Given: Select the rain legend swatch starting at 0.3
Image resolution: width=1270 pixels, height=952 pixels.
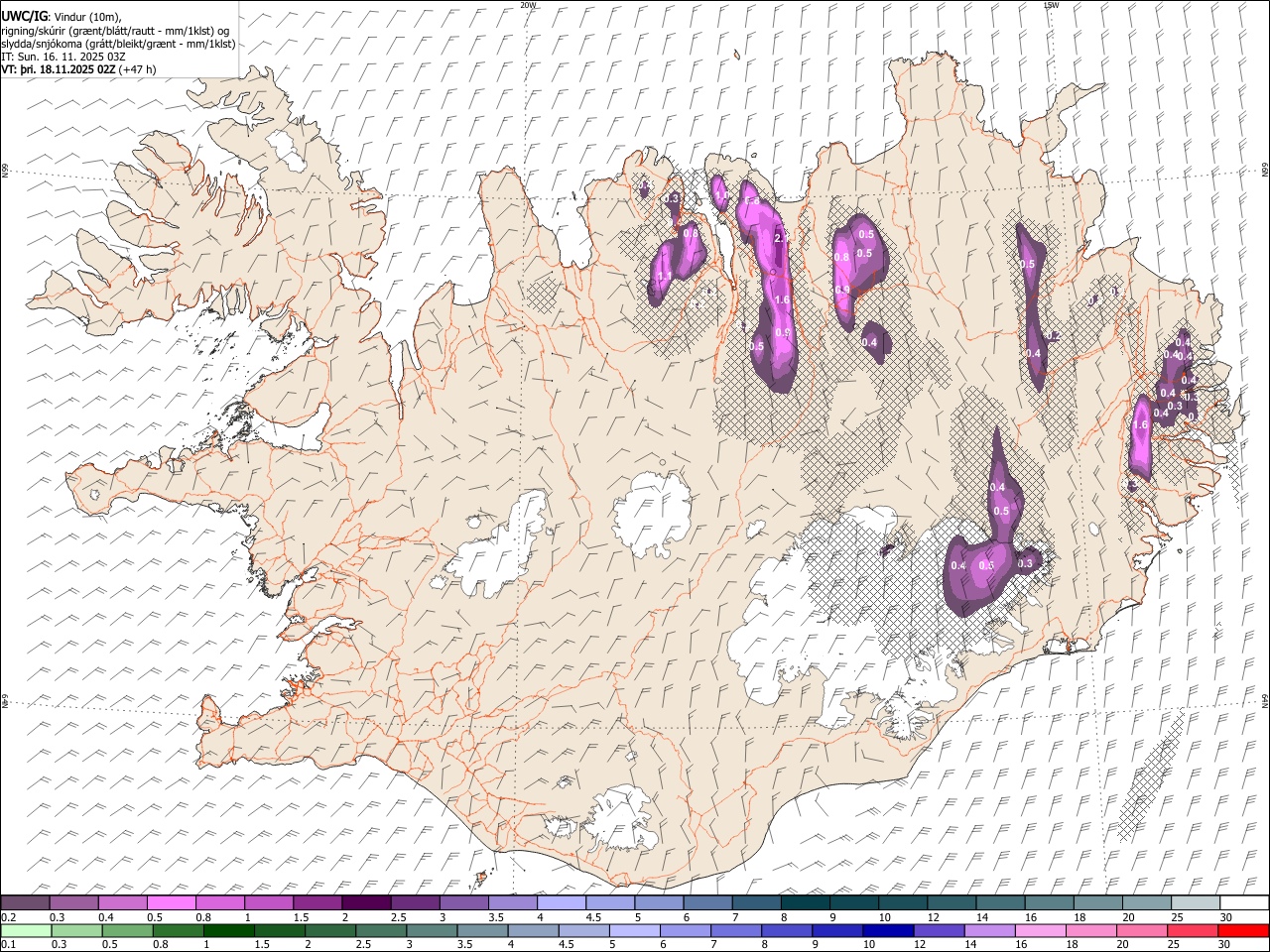Looking at the screenshot, I should click(77, 930).
